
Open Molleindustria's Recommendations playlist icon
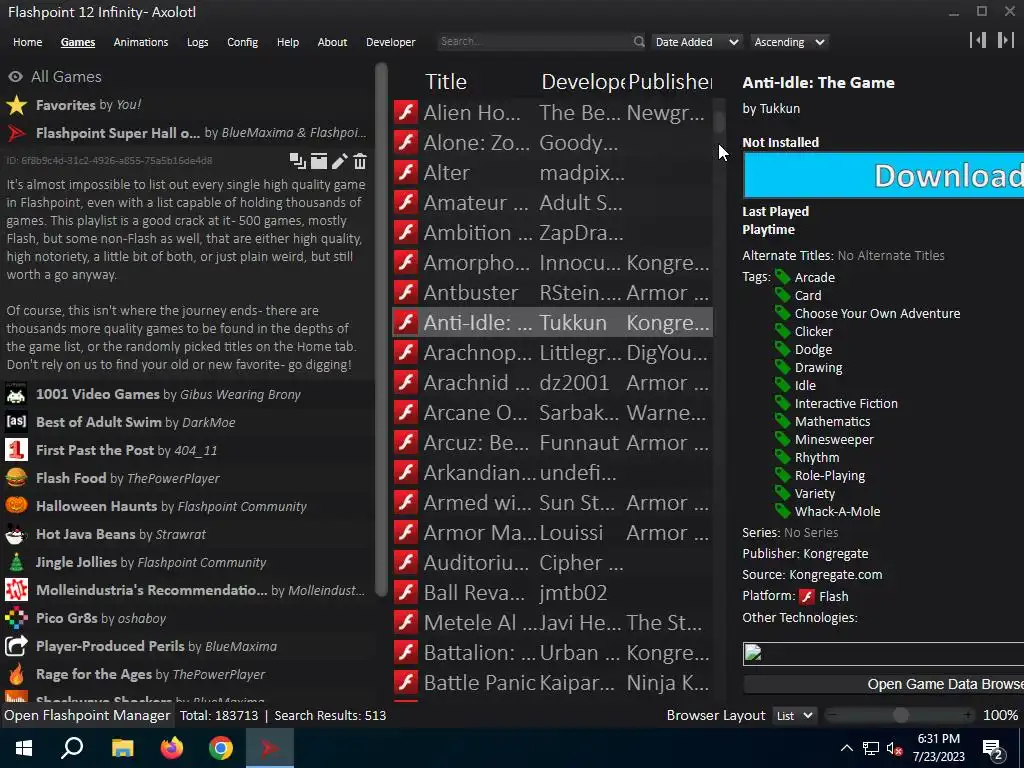pyautogui.click(x=16, y=590)
